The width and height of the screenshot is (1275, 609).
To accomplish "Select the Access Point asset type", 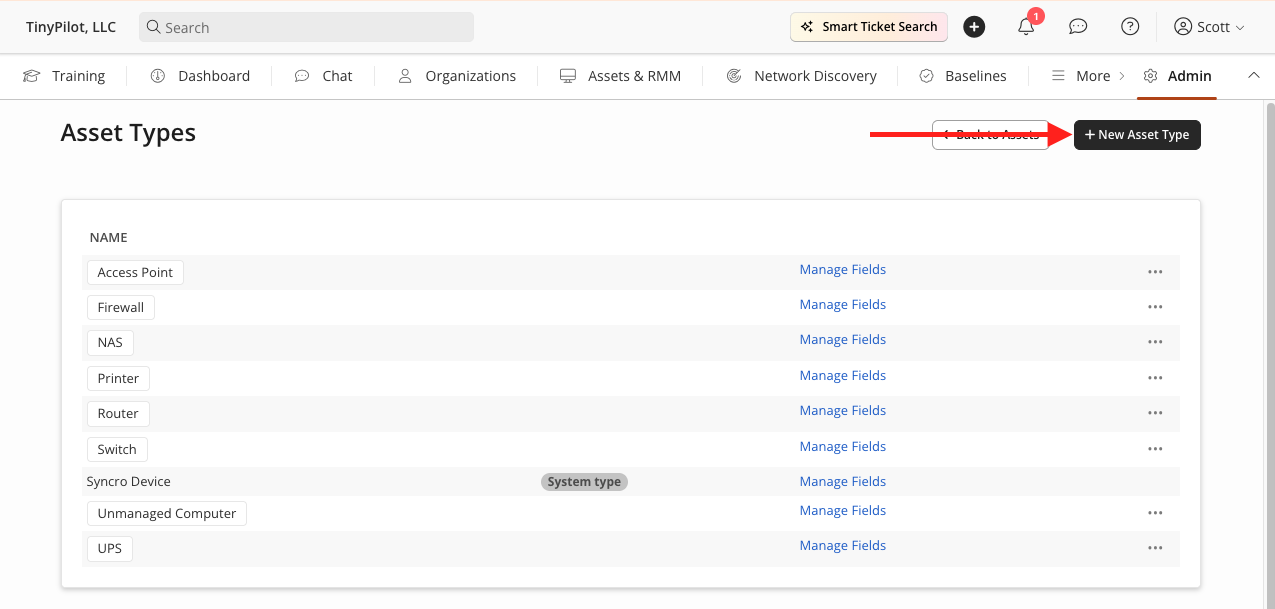I will click(134, 271).
